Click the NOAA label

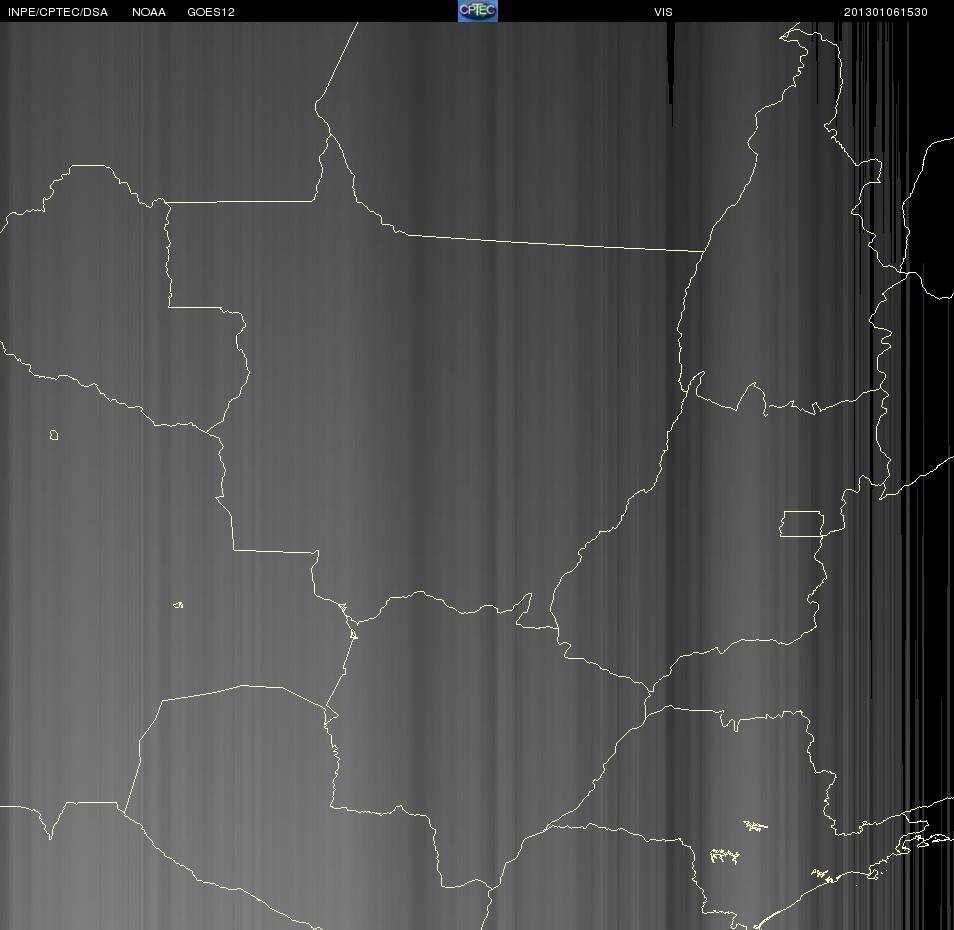pyautogui.click(x=148, y=12)
